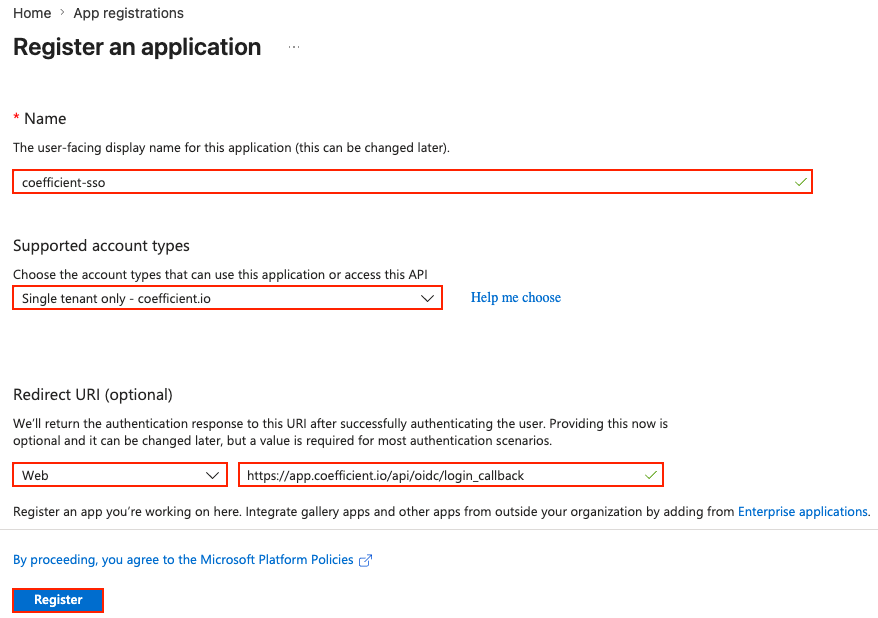Image resolution: width=878 pixels, height=618 pixels.
Task: Select the 'Supported account types' heading
Action: click(x=101, y=246)
